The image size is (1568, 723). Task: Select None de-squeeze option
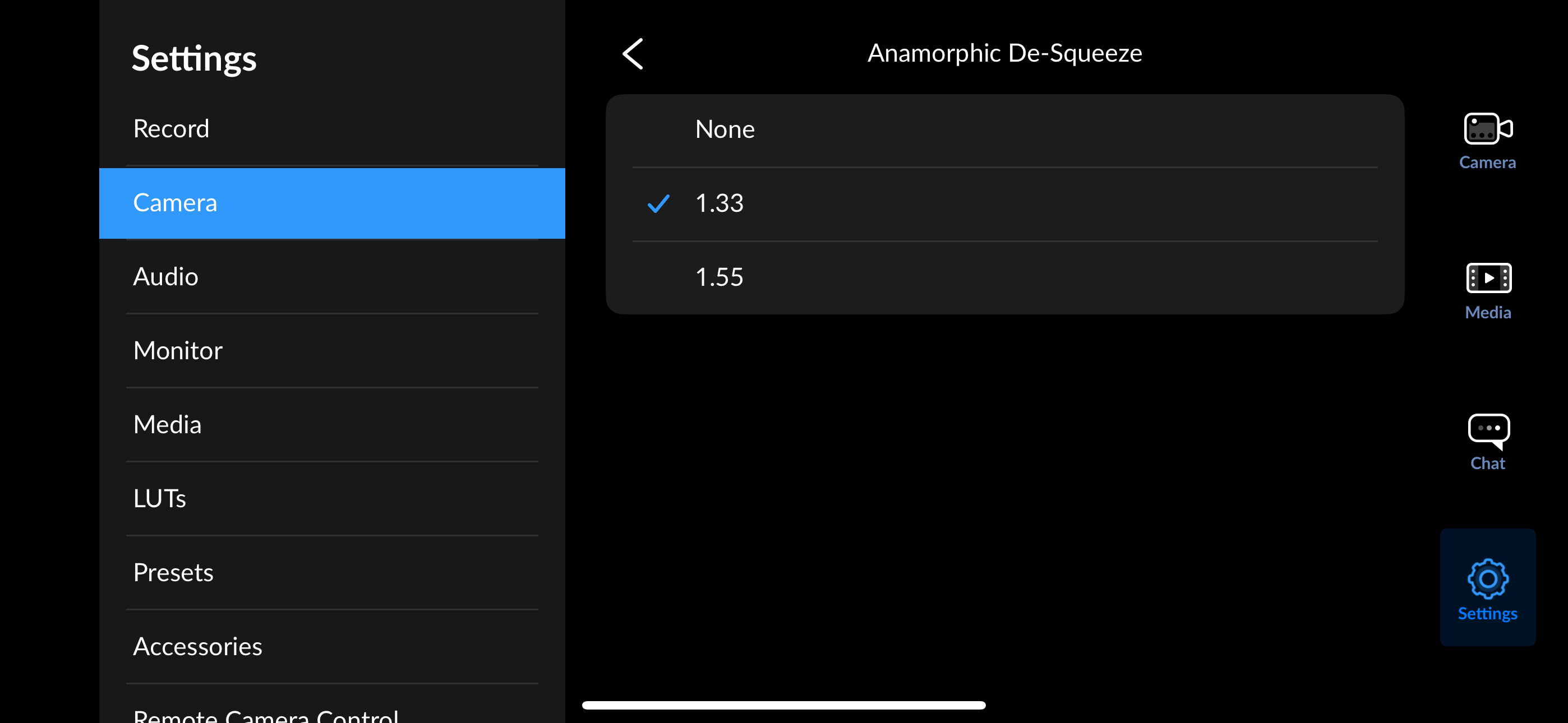click(x=1004, y=129)
